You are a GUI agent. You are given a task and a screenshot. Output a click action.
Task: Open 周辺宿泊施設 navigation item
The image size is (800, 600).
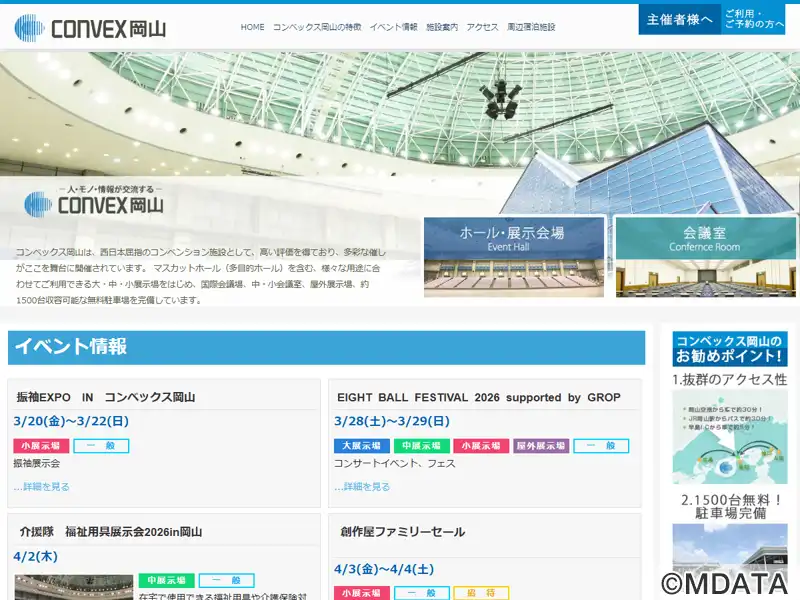(x=531, y=27)
